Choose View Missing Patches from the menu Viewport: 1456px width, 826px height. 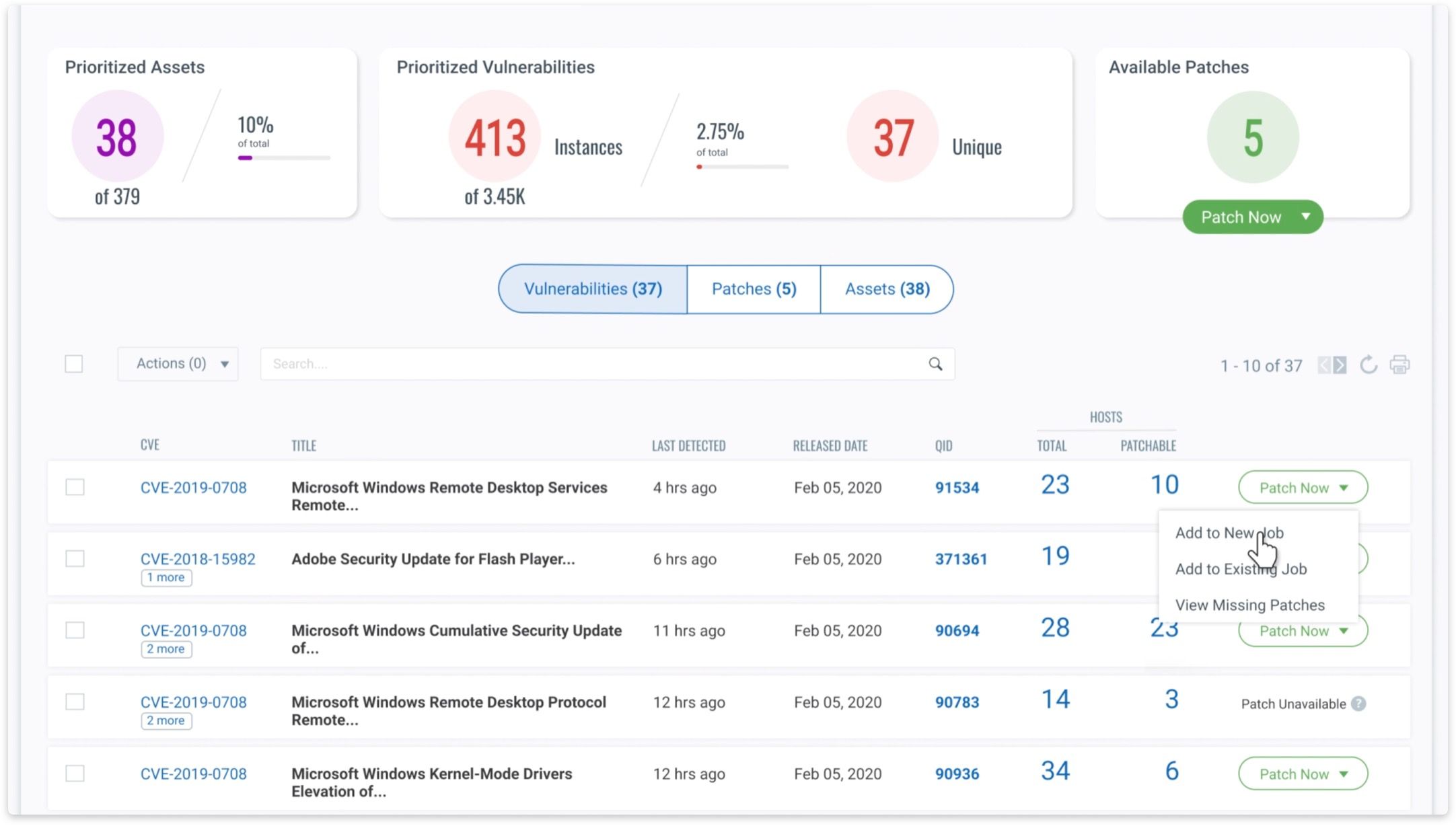tap(1249, 605)
